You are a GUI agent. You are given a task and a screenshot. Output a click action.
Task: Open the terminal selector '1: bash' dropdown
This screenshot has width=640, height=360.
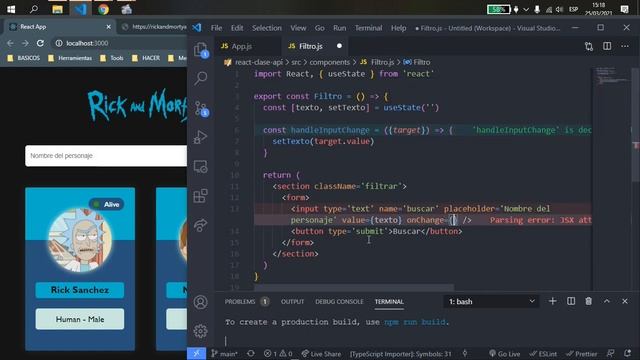coord(491,301)
